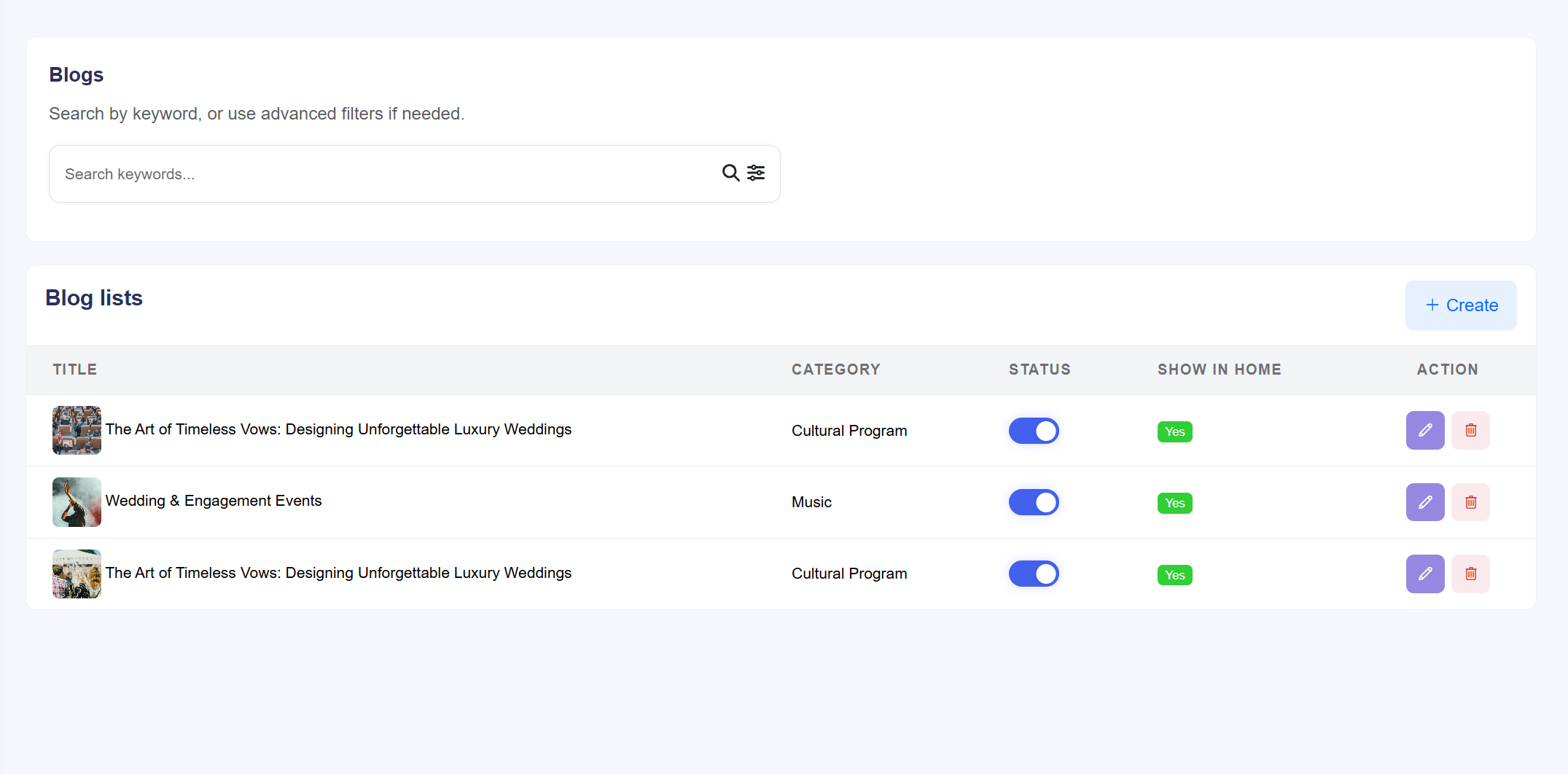1568x774 pixels.
Task: Edit the last blog in the list
Action: [1424, 574]
